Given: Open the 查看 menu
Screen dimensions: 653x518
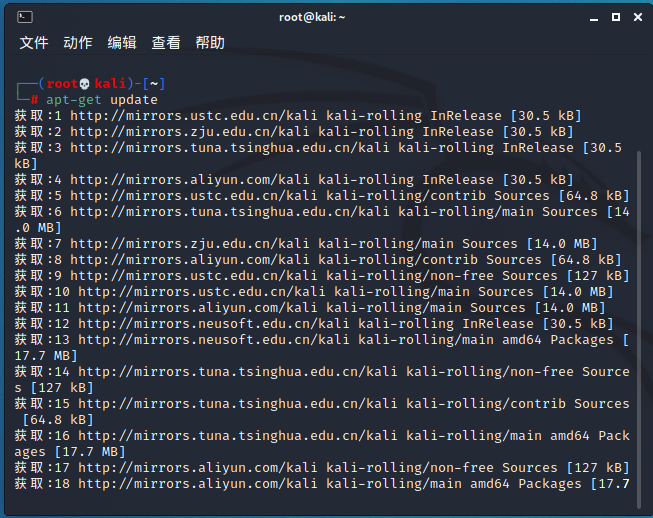Looking at the screenshot, I should pyautogui.click(x=166, y=42).
